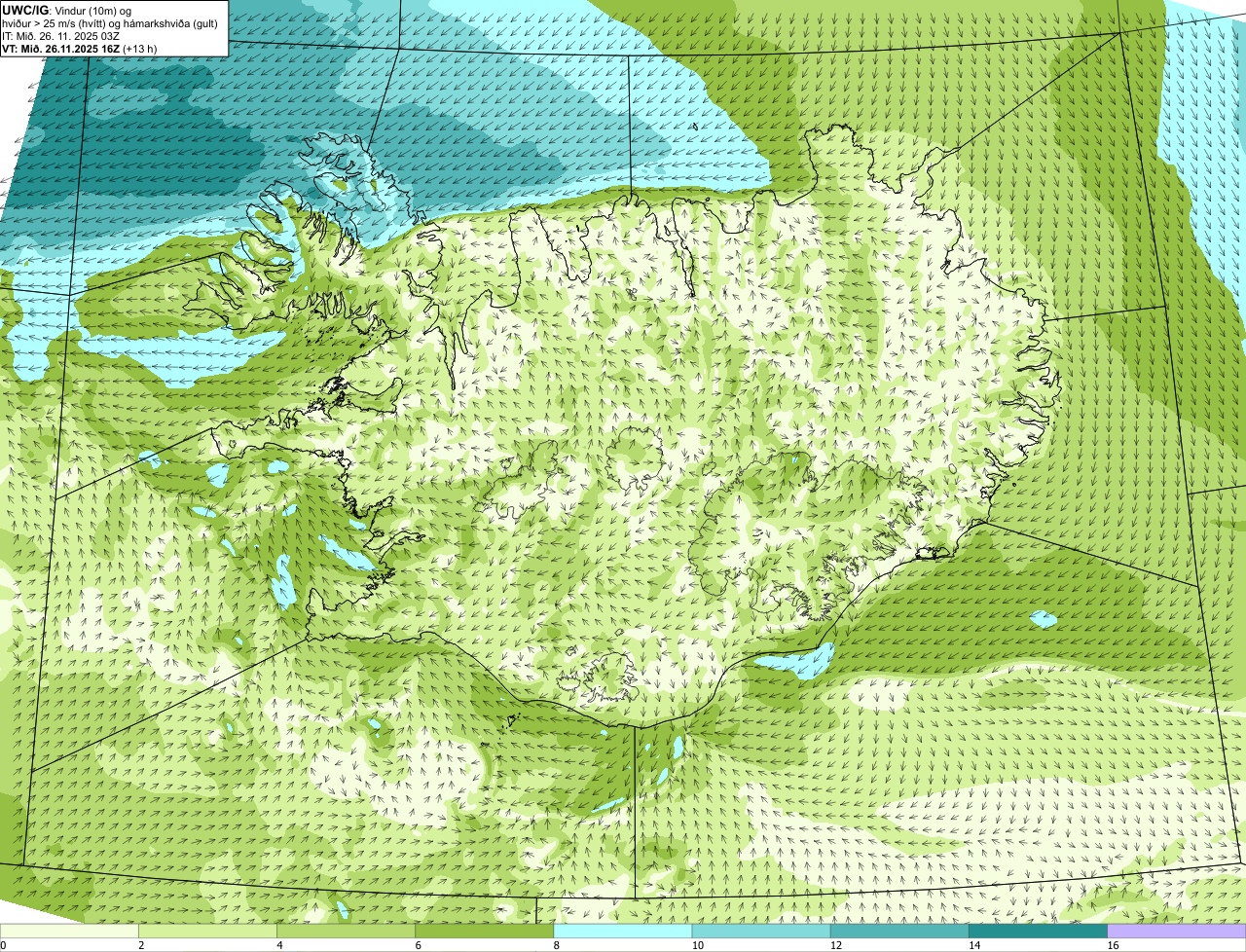Click the legend scale label "4"

click(279, 945)
